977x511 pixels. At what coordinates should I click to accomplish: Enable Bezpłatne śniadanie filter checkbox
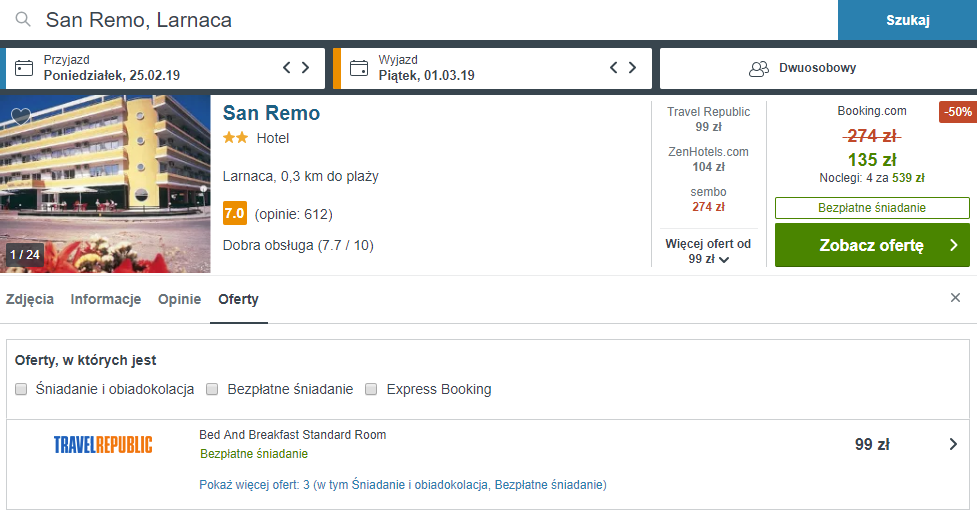212,389
